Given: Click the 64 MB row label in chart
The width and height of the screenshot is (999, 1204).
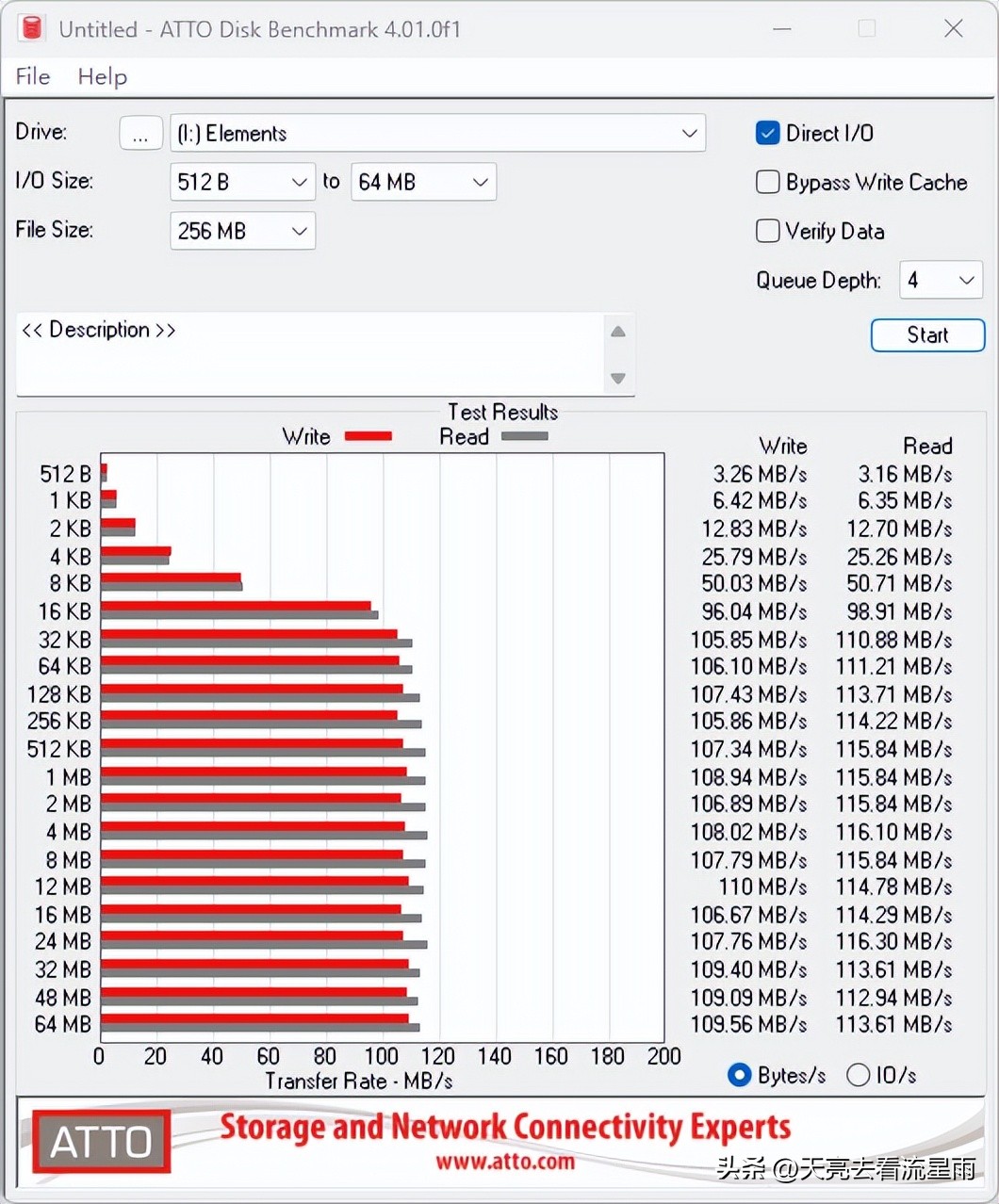Looking at the screenshot, I should (62, 1024).
